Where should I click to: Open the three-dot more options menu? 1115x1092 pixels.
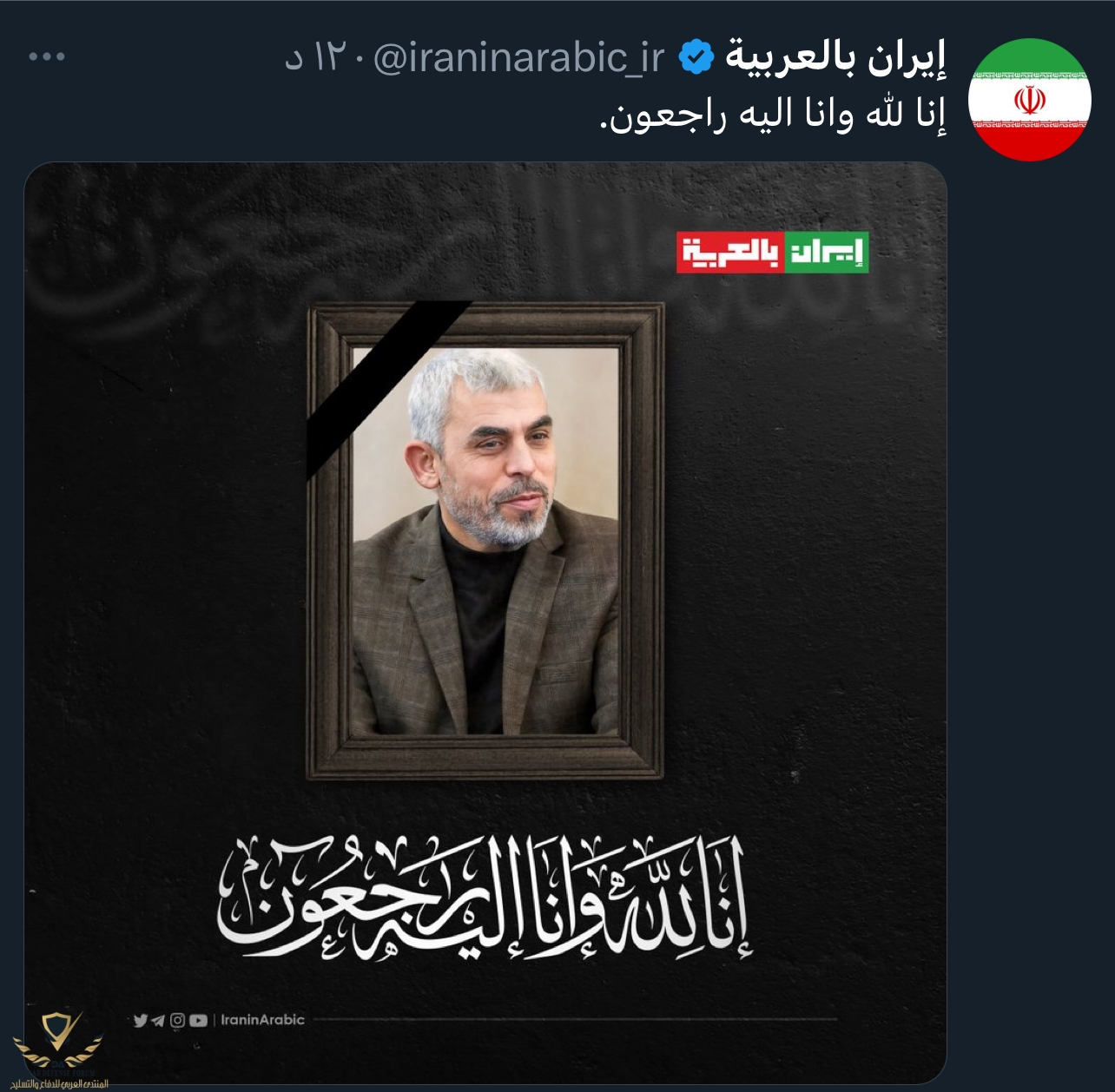47,57
